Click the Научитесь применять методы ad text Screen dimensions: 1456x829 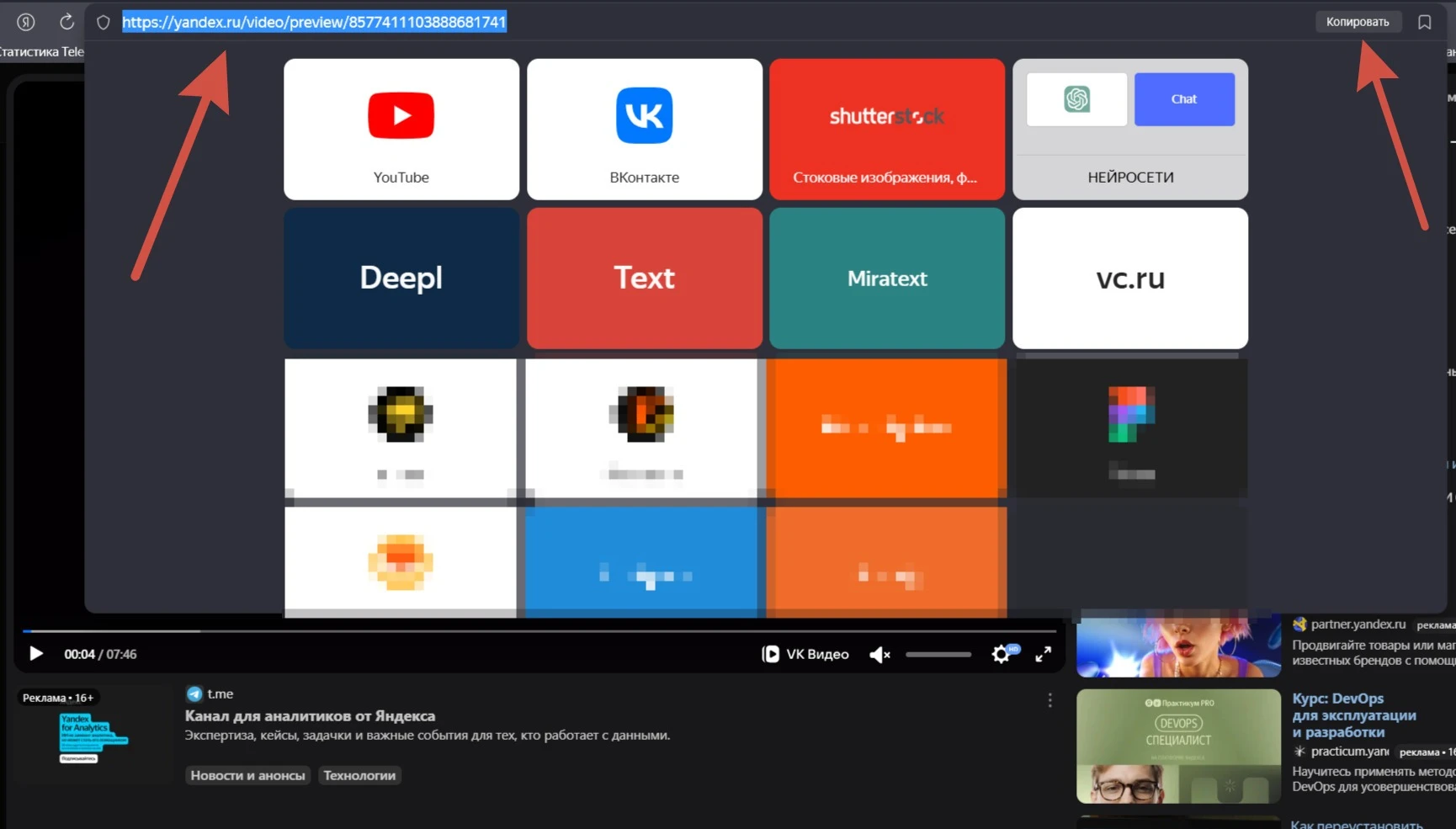(x=1374, y=779)
